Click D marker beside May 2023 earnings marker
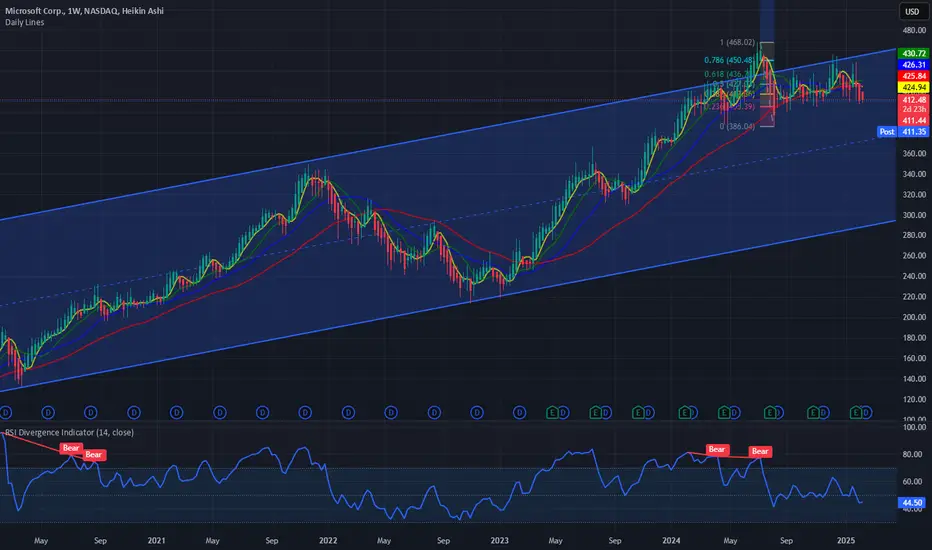This screenshot has width=932, height=550. point(563,412)
